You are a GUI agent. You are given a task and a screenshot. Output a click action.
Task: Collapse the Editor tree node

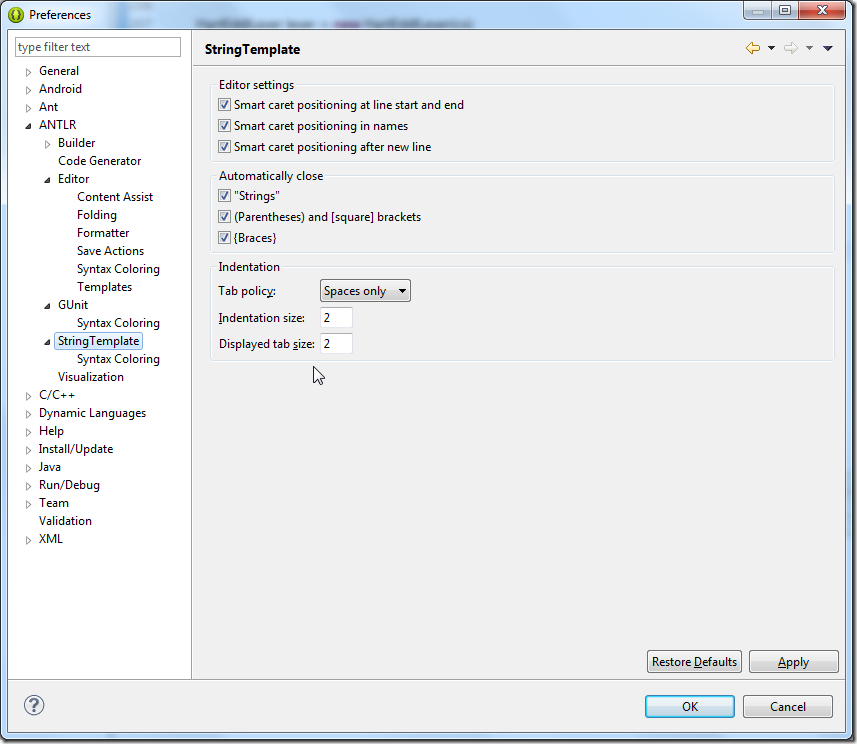coord(48,180)
